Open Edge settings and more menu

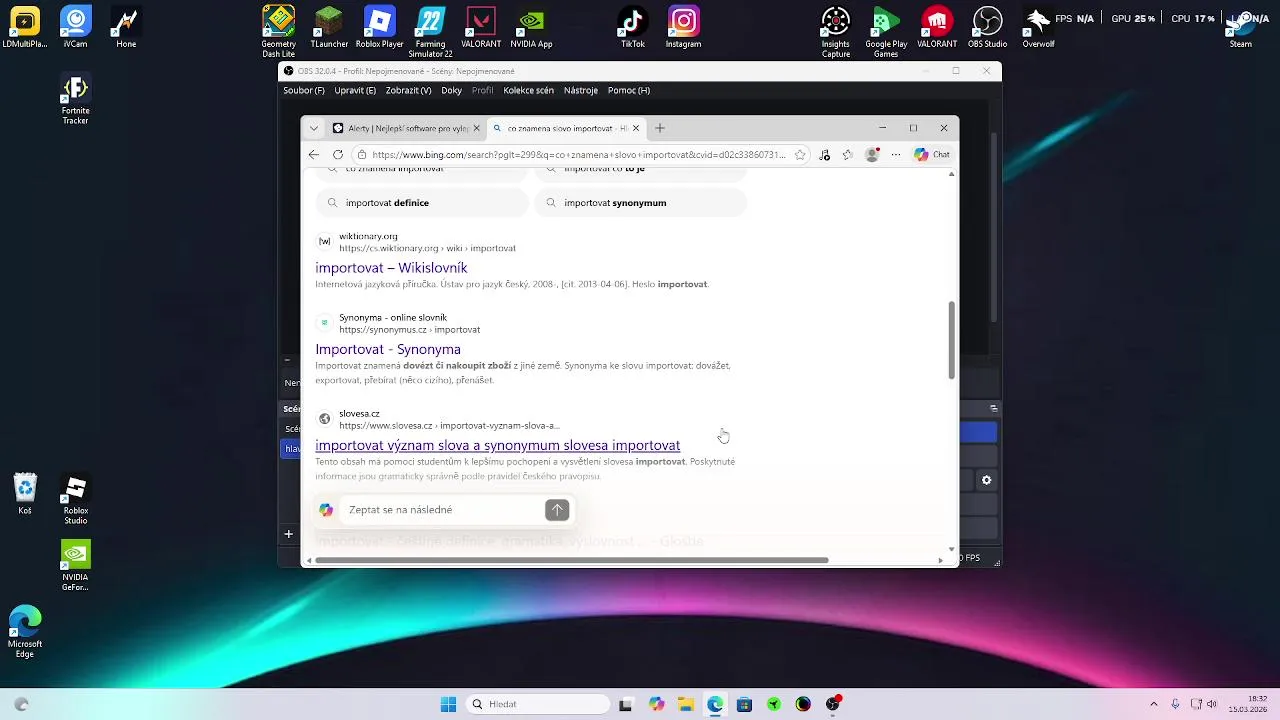pyautogui.click(x=896, y=155)
